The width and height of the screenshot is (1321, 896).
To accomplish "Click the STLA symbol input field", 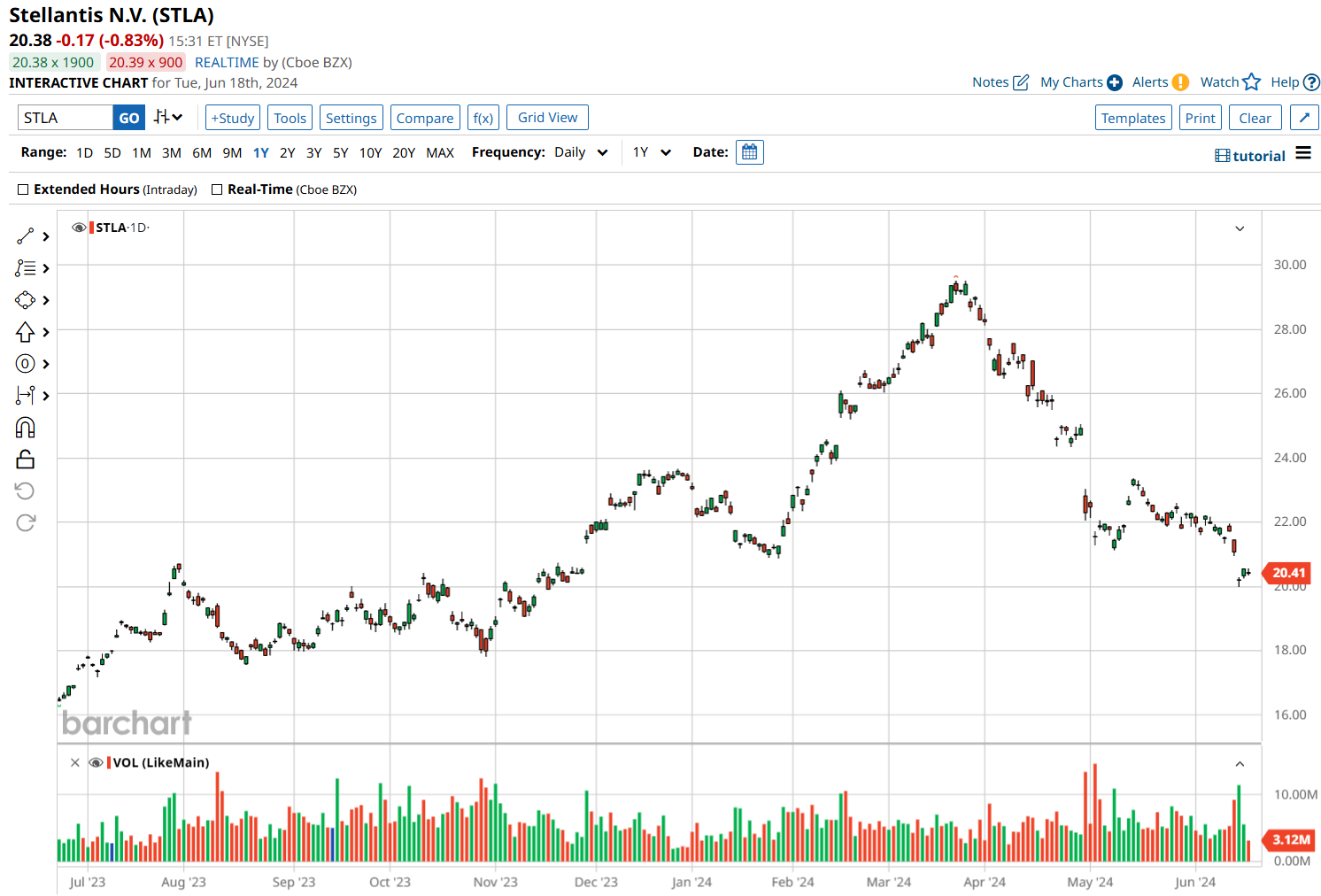I will coord(66,118).
